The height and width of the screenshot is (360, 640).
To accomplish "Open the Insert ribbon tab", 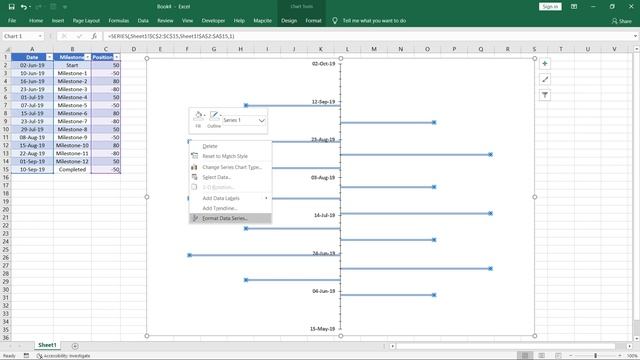I will [x=58, y=20].
